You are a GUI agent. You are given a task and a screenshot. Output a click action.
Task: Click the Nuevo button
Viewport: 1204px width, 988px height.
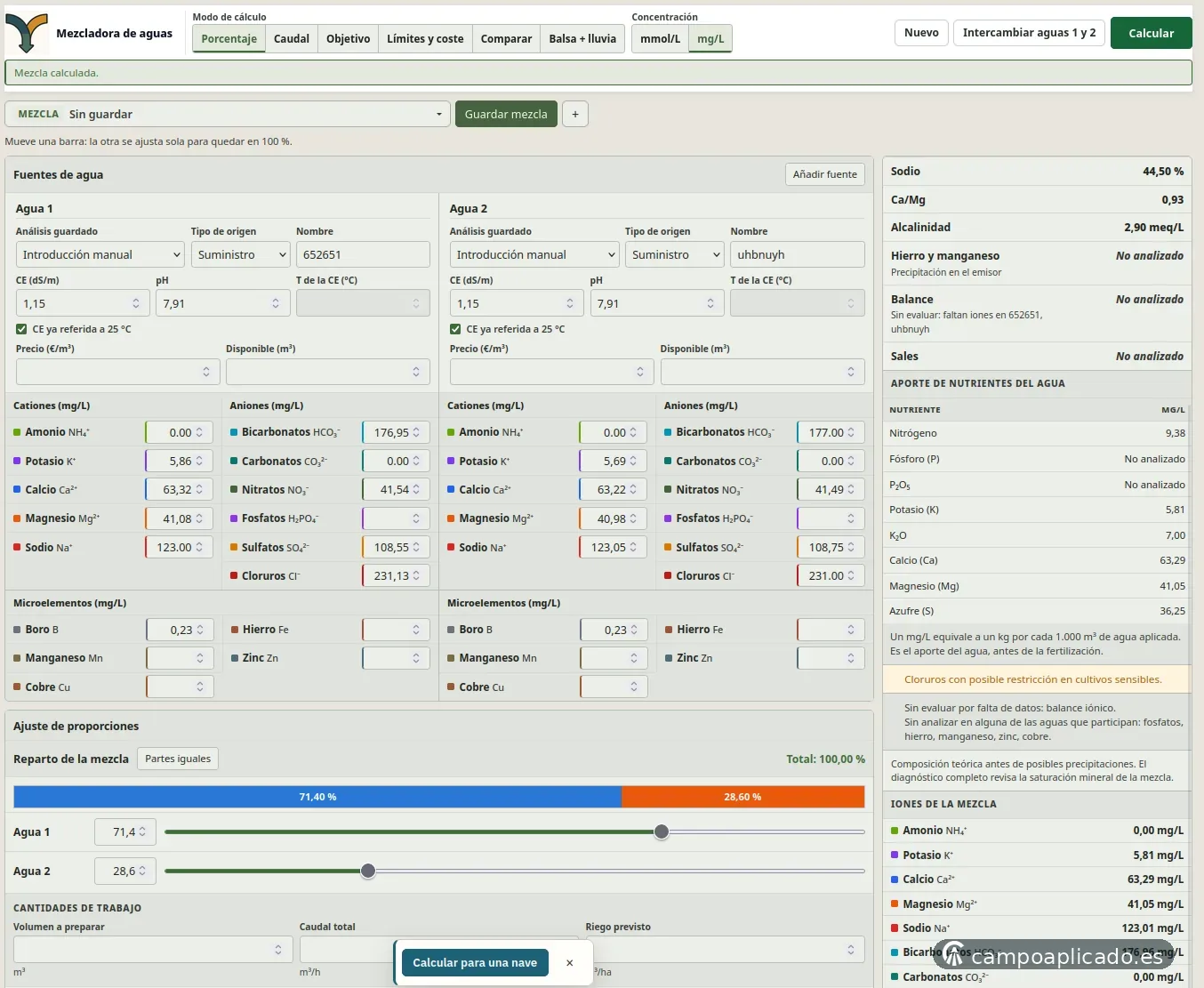coord(921,33)
